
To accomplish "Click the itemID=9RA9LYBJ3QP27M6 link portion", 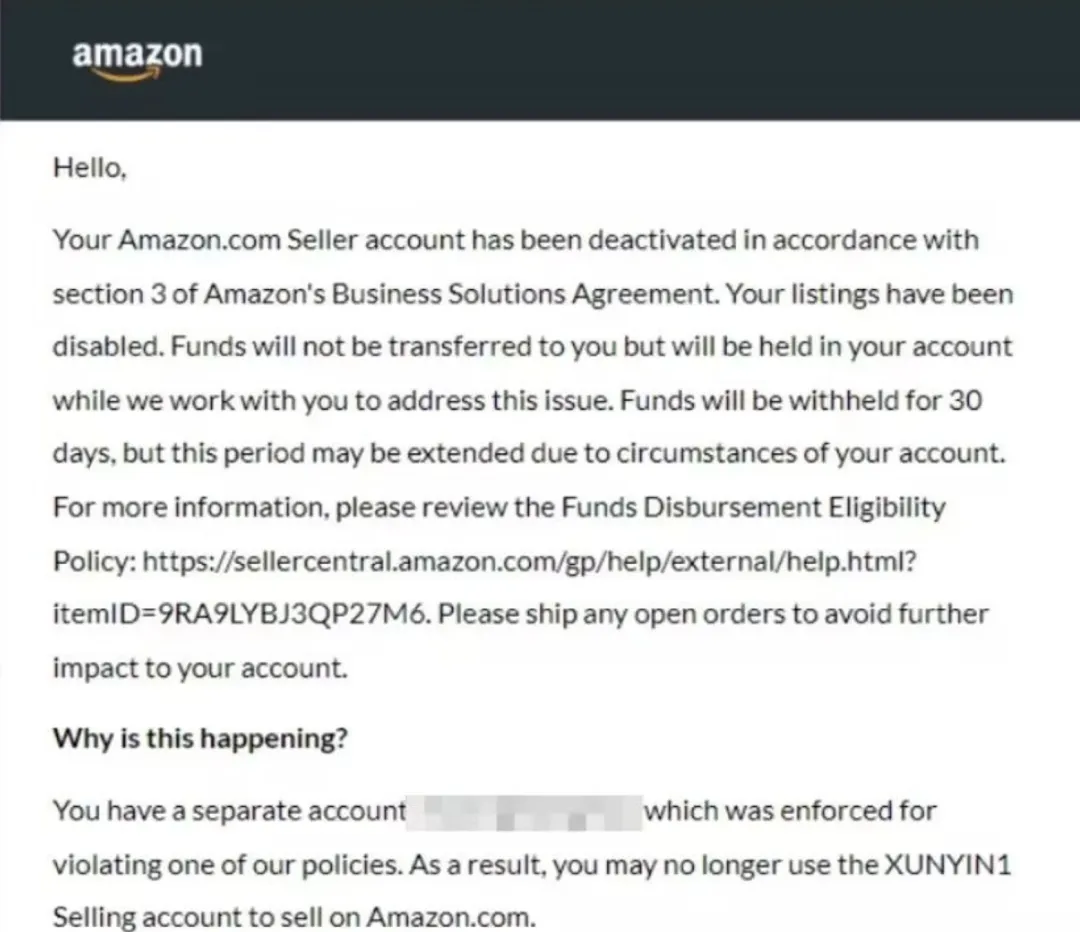I will tap(242, 614).
